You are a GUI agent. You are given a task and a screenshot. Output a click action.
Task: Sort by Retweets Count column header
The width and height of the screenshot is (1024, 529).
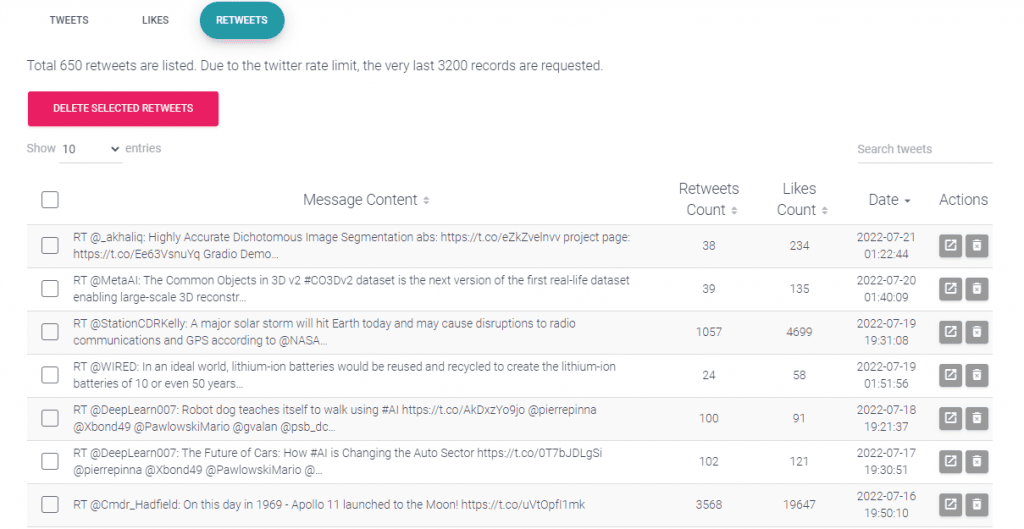(x=709, y=199)
